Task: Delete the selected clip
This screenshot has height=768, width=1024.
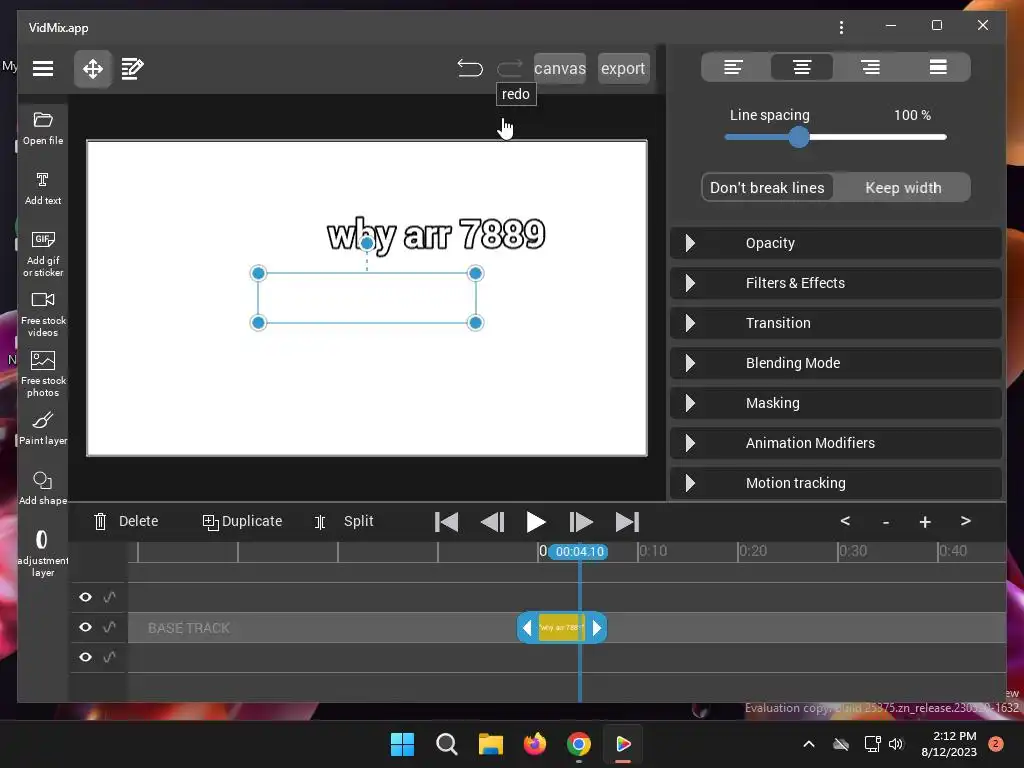Action: pos(126,521)
